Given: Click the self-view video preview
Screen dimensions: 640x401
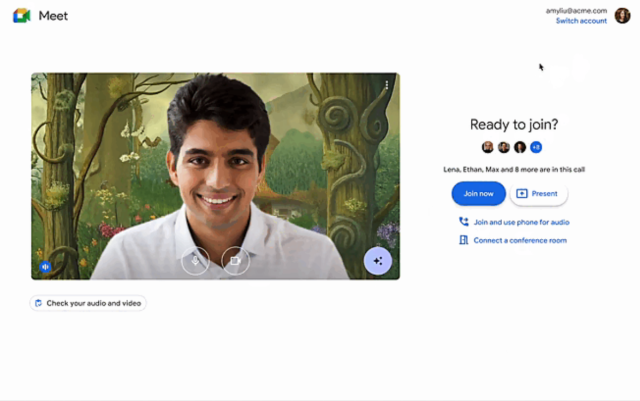Looking at the screenshot, I should pos(215,160).
